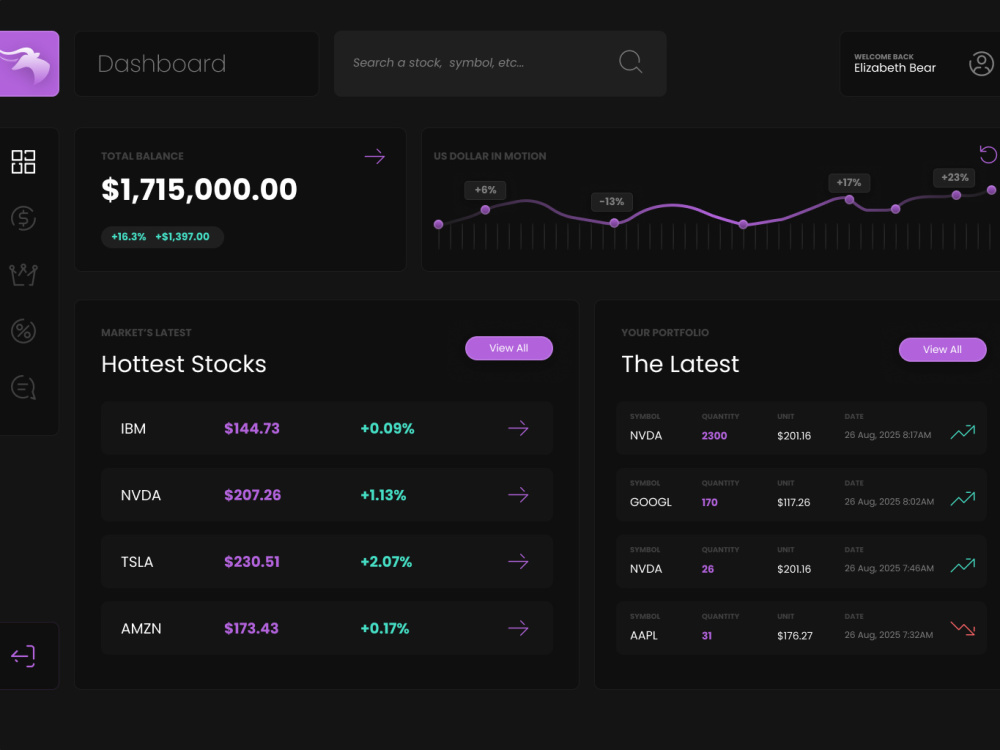Image resolution: width=1000 pixels, height=750 pixels.
Task: Click the refresh icon on US Dollar chart
Action: click(x=988, y=154)
